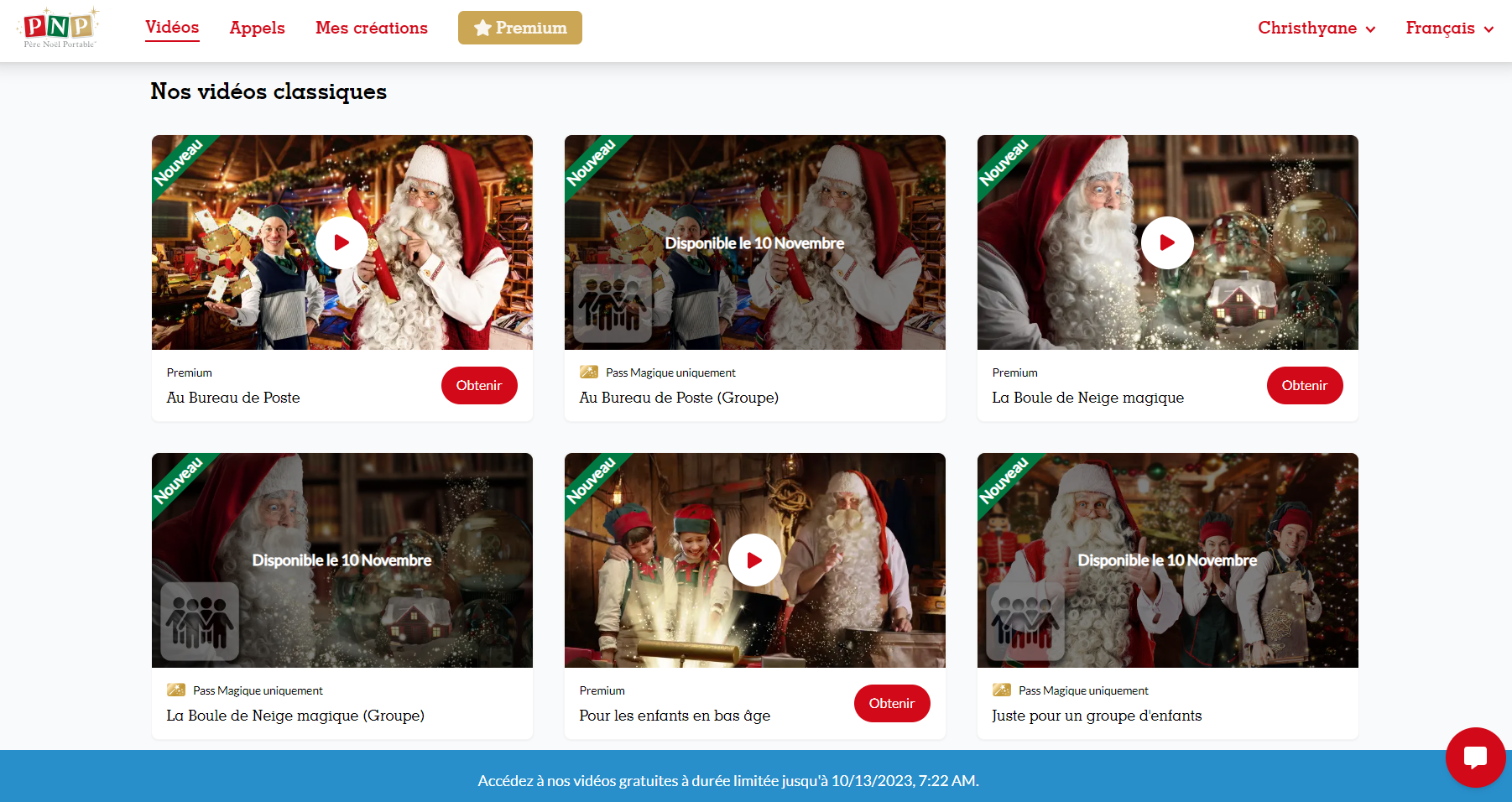Play the Au Bureau de Poste video
Viewport: 1512px width, 802px height.
[342, 242]
